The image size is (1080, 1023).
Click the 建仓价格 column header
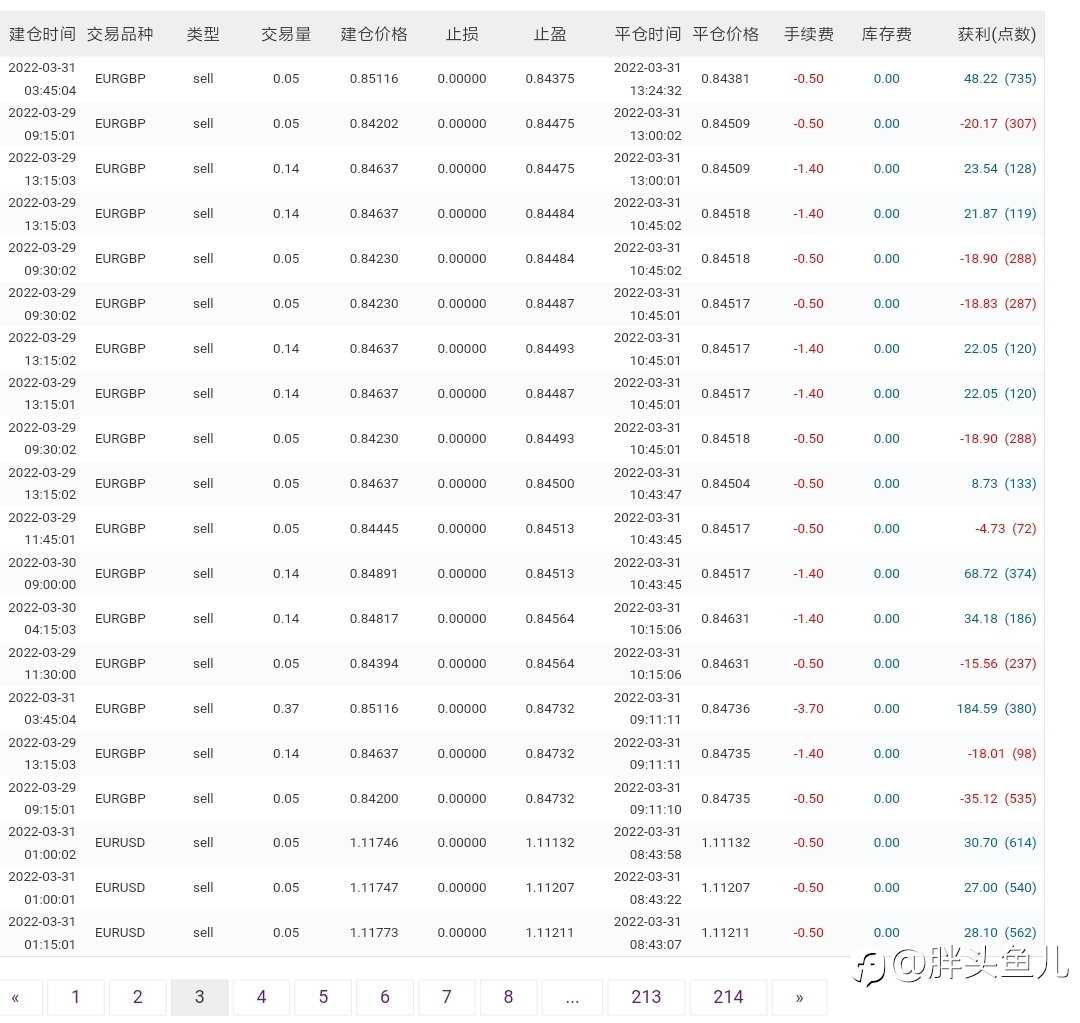coord(374,34)
